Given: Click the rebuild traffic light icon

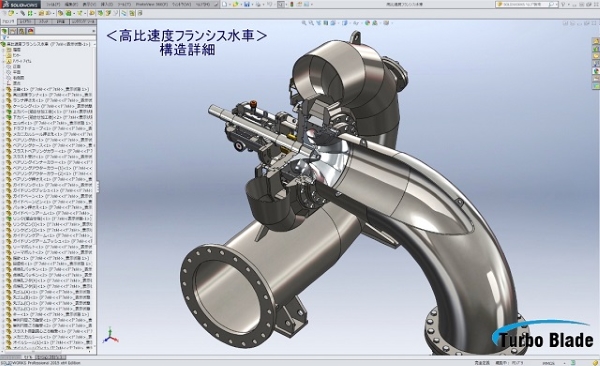Looking at the screenshot, I should (x=292, y=4).
